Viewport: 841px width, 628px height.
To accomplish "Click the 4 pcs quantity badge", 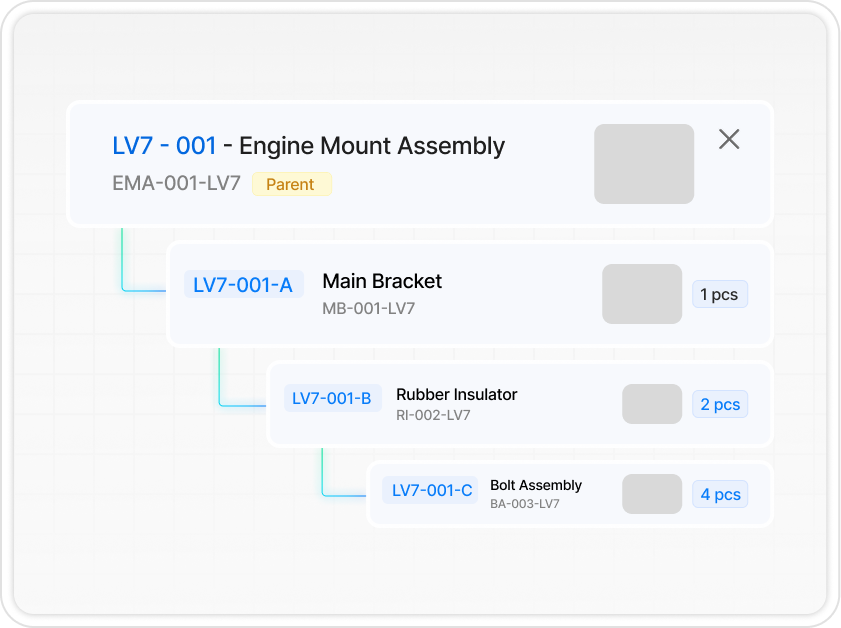I will point(719,494).
